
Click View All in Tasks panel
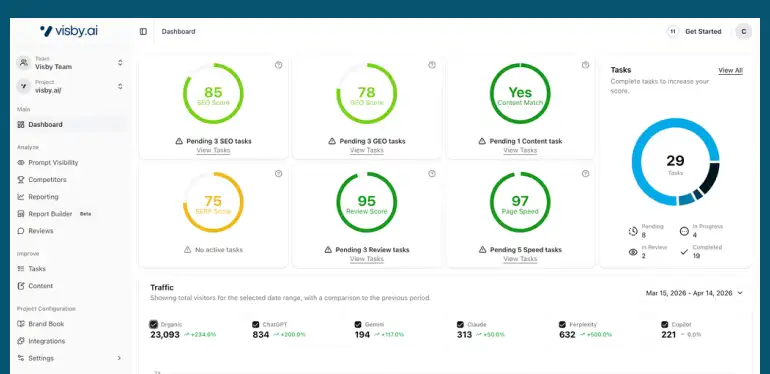(x=730, y=70)
